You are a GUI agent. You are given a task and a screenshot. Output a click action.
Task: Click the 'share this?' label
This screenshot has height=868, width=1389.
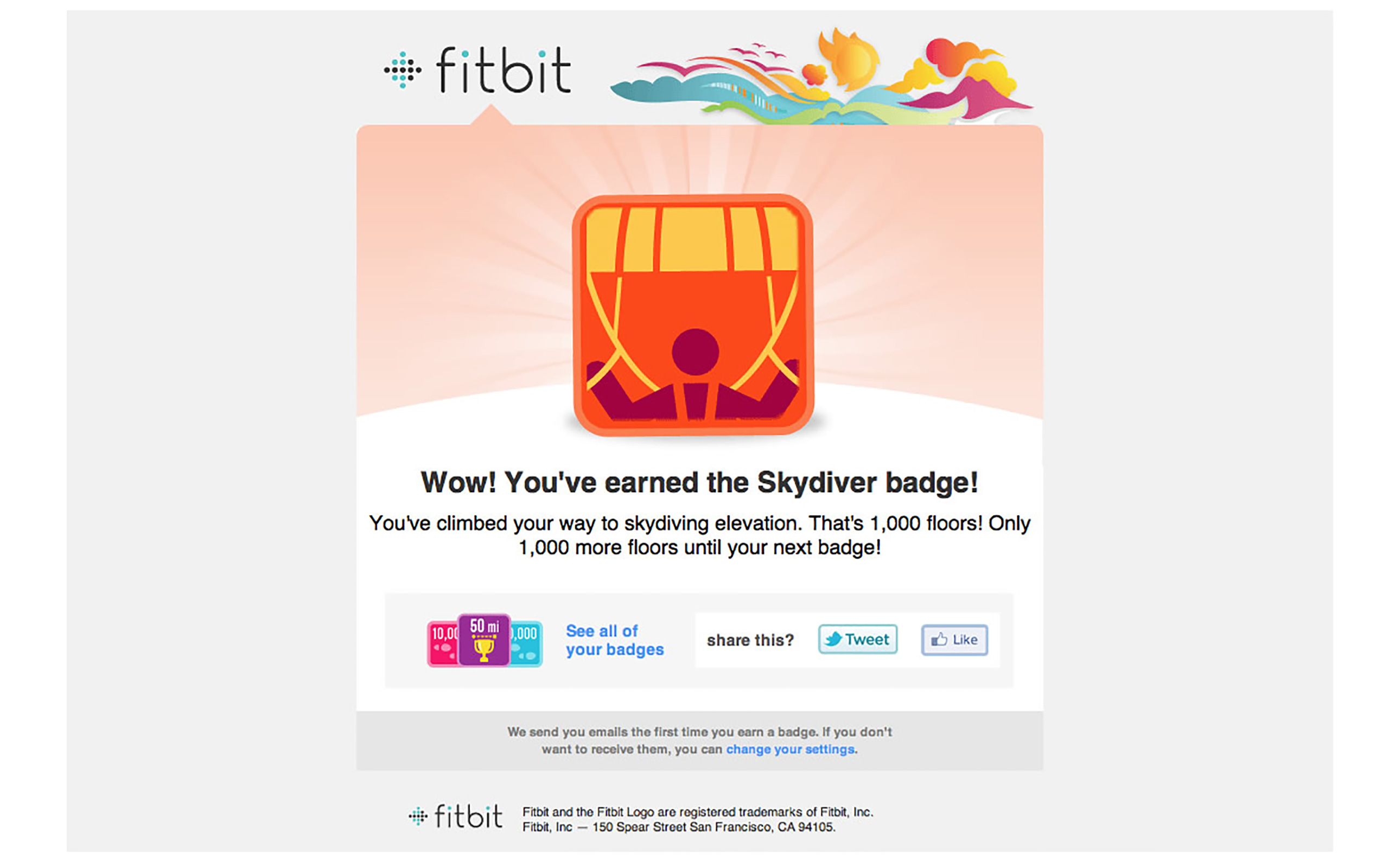point(750,640)
